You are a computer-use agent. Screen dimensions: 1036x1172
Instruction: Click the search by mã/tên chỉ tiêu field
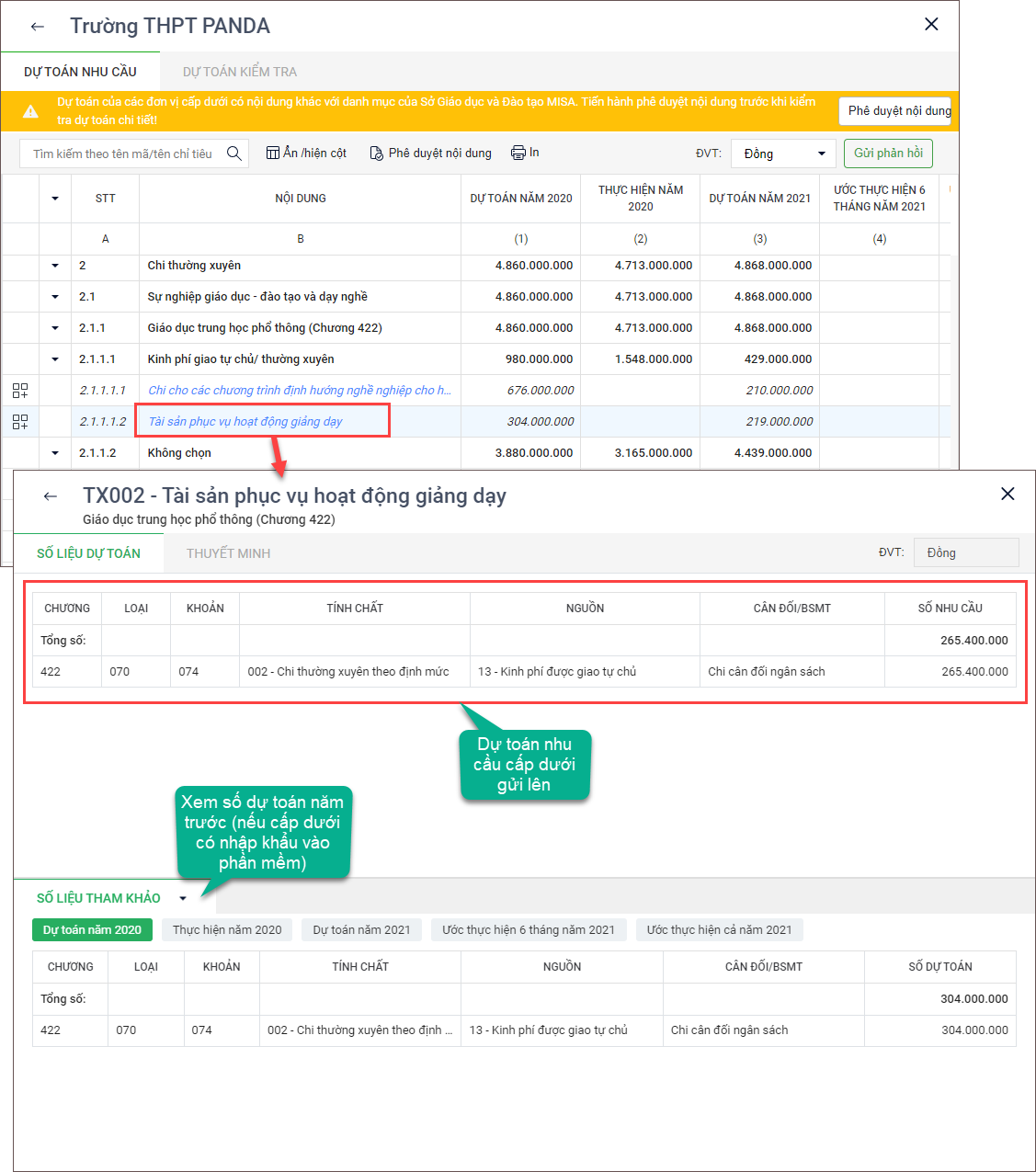pos(122,154)
